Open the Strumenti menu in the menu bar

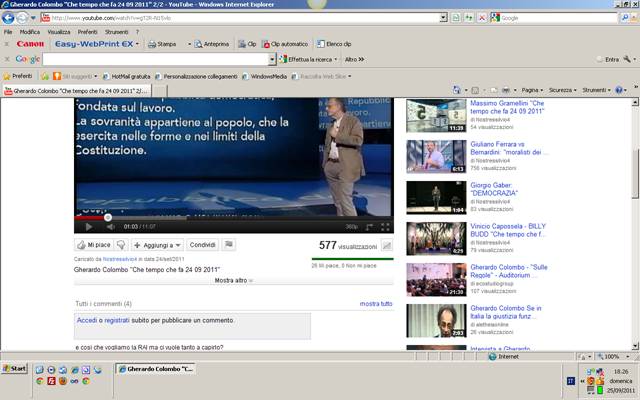[x=116, y=32]
